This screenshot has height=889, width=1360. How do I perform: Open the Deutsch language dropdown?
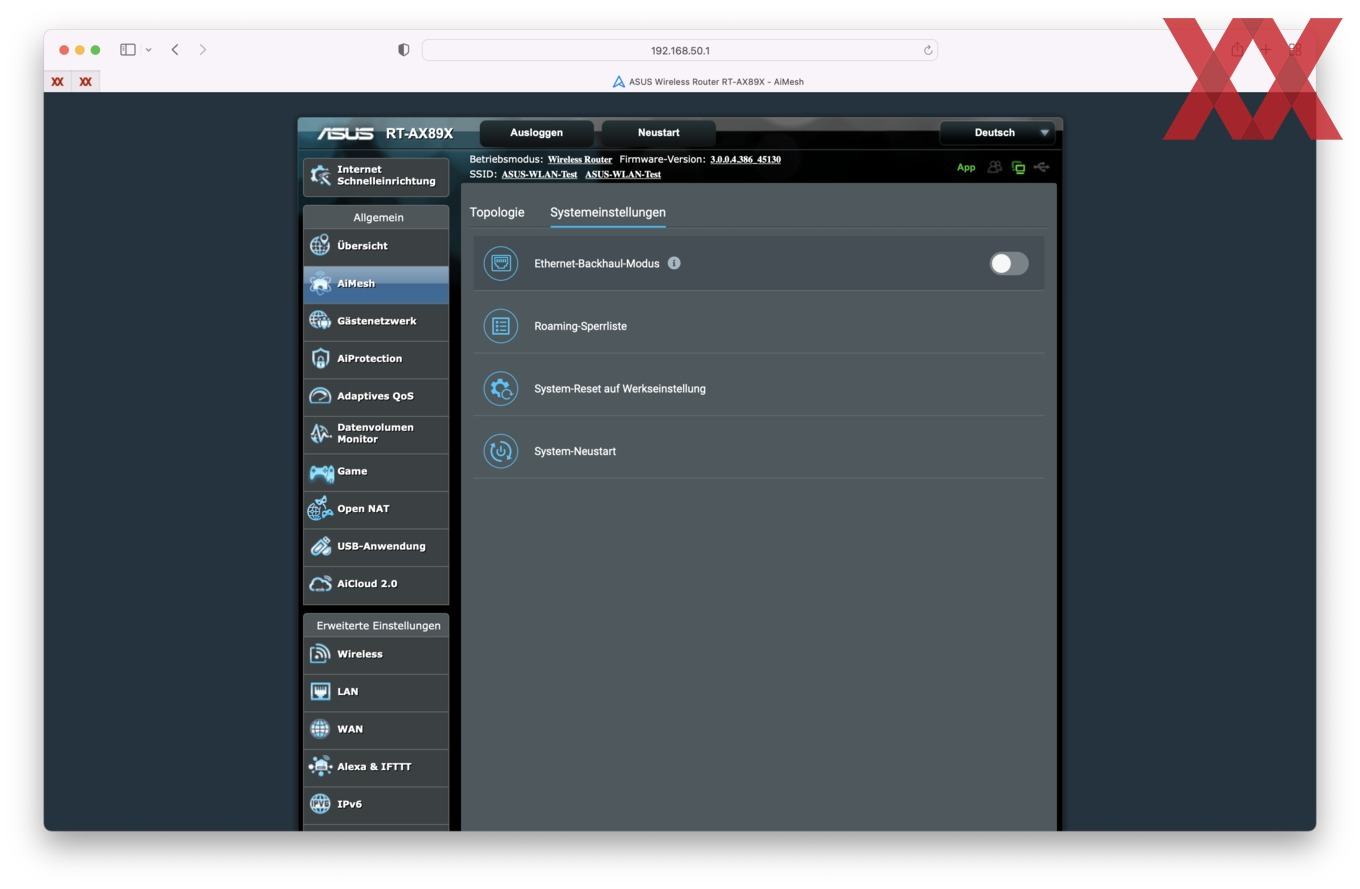click(x=998, y=133)
